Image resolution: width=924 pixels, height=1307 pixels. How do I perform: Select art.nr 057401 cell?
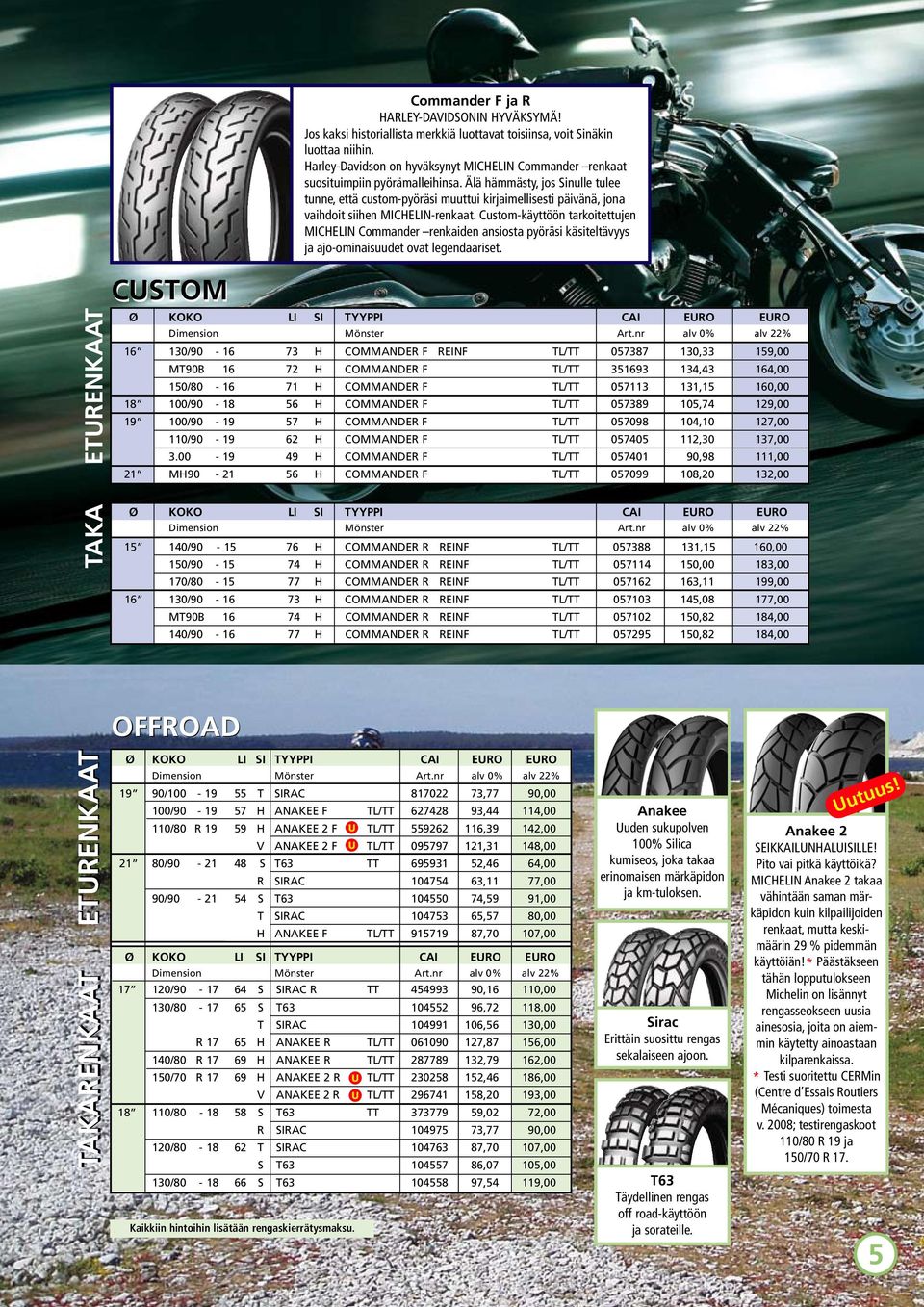click(x=629, y=457)
